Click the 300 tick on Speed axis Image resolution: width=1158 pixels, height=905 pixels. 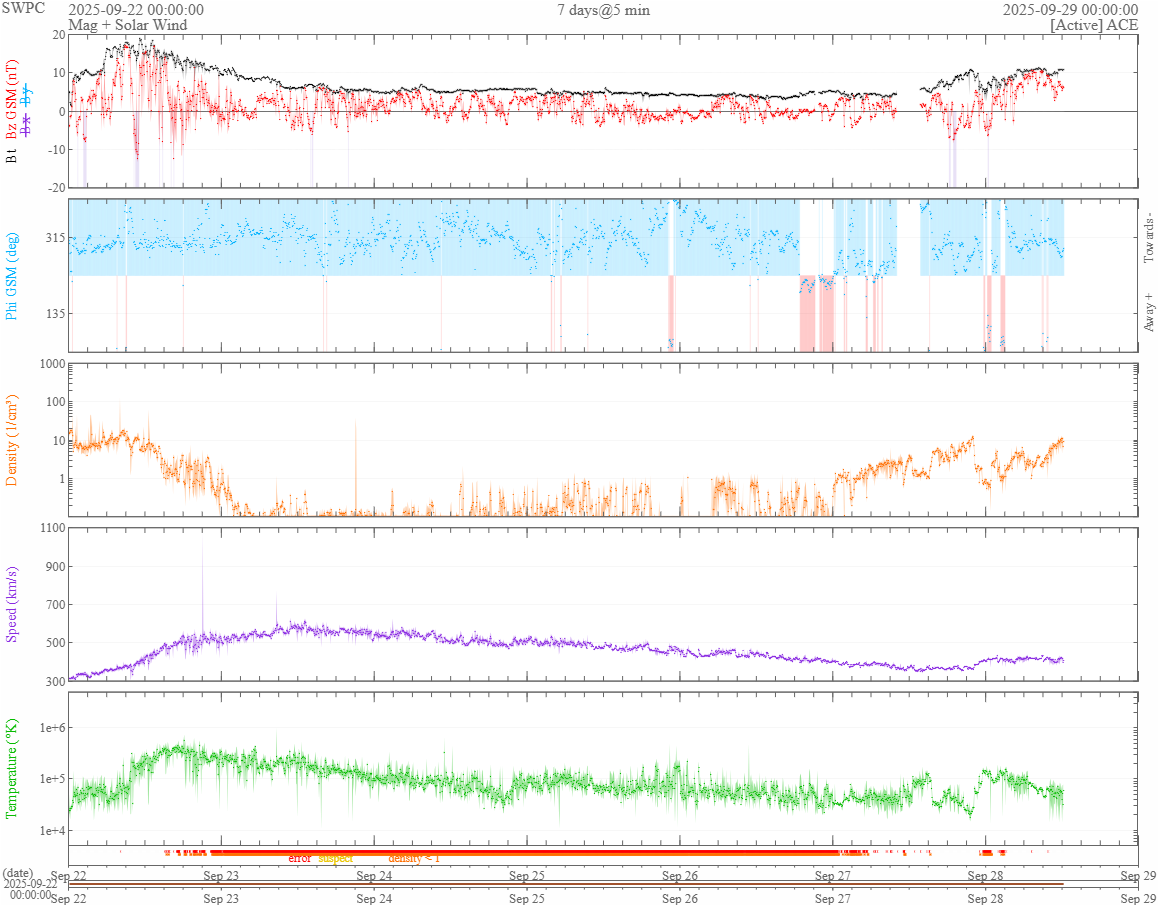pyautogui.click(x=55, y=681)
